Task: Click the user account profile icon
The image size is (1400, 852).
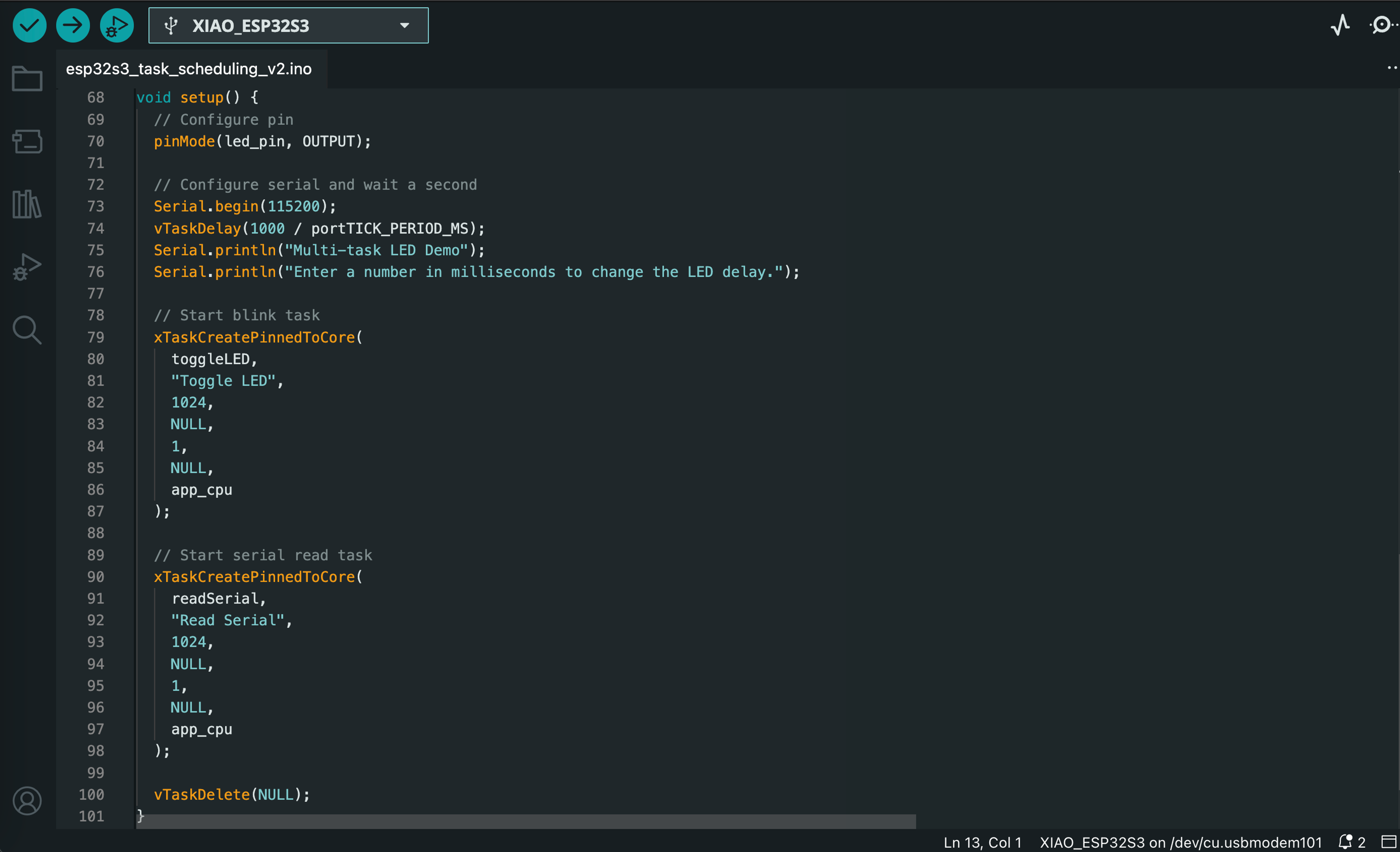Action: click(x=27, y=801)
